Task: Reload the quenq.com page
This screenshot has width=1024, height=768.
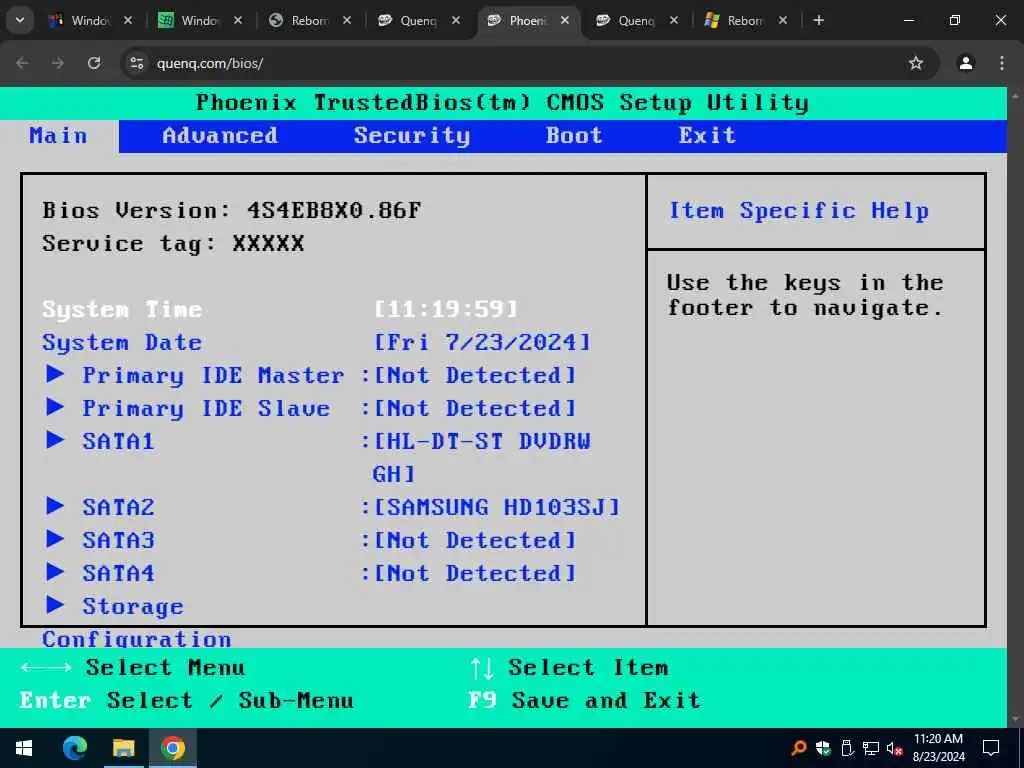Action: point(94,63)
